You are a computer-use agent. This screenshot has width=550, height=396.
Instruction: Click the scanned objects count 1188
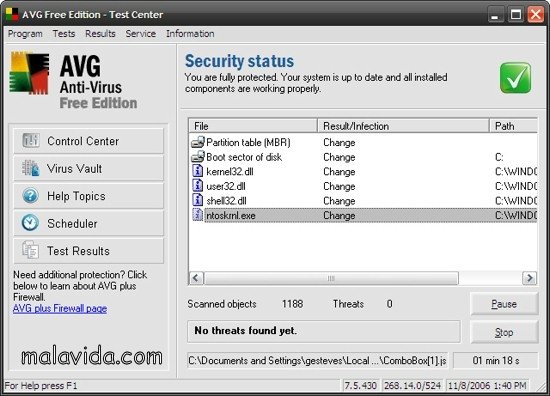point(292,304)
